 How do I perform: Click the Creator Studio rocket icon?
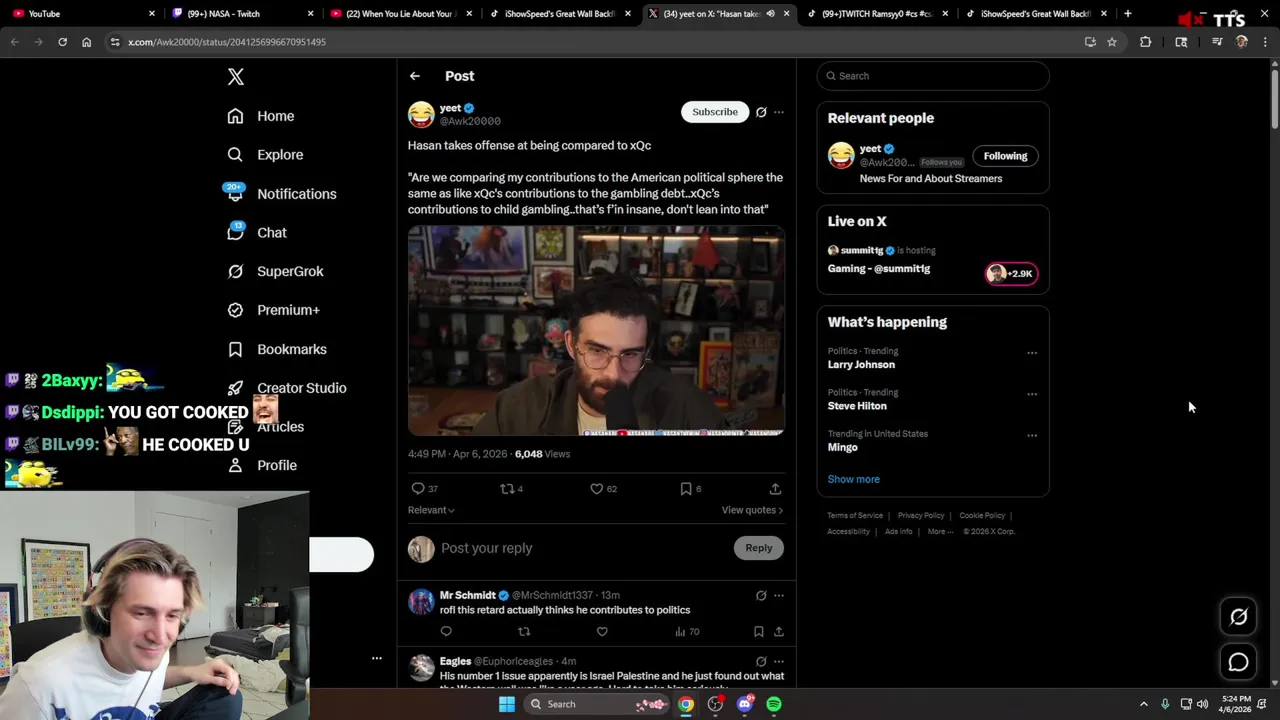(235, 388)
